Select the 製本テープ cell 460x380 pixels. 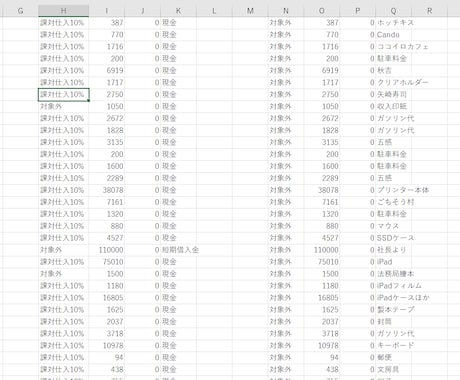tap(395, 310)
